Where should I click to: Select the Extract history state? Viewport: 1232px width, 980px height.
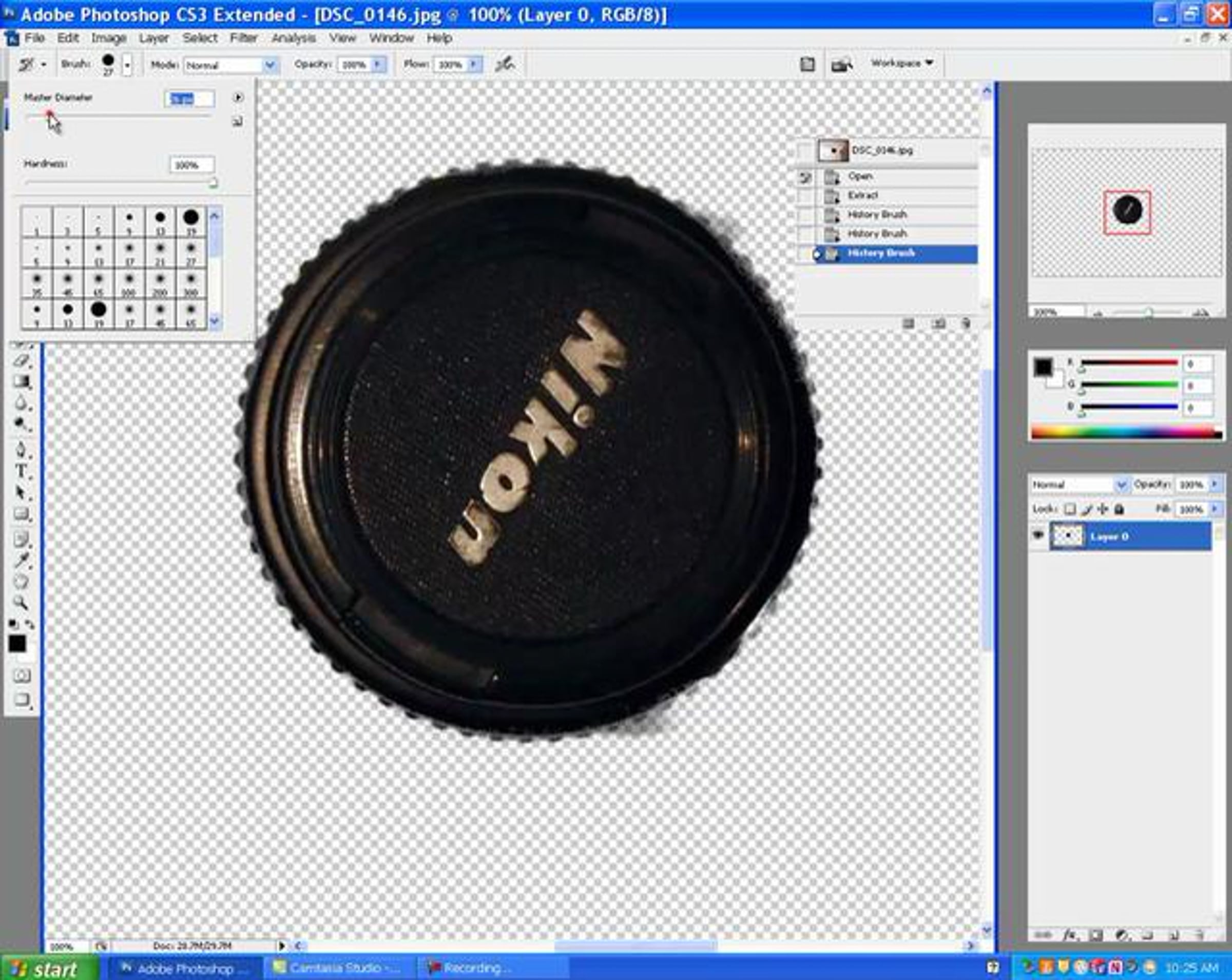[863, 196]
